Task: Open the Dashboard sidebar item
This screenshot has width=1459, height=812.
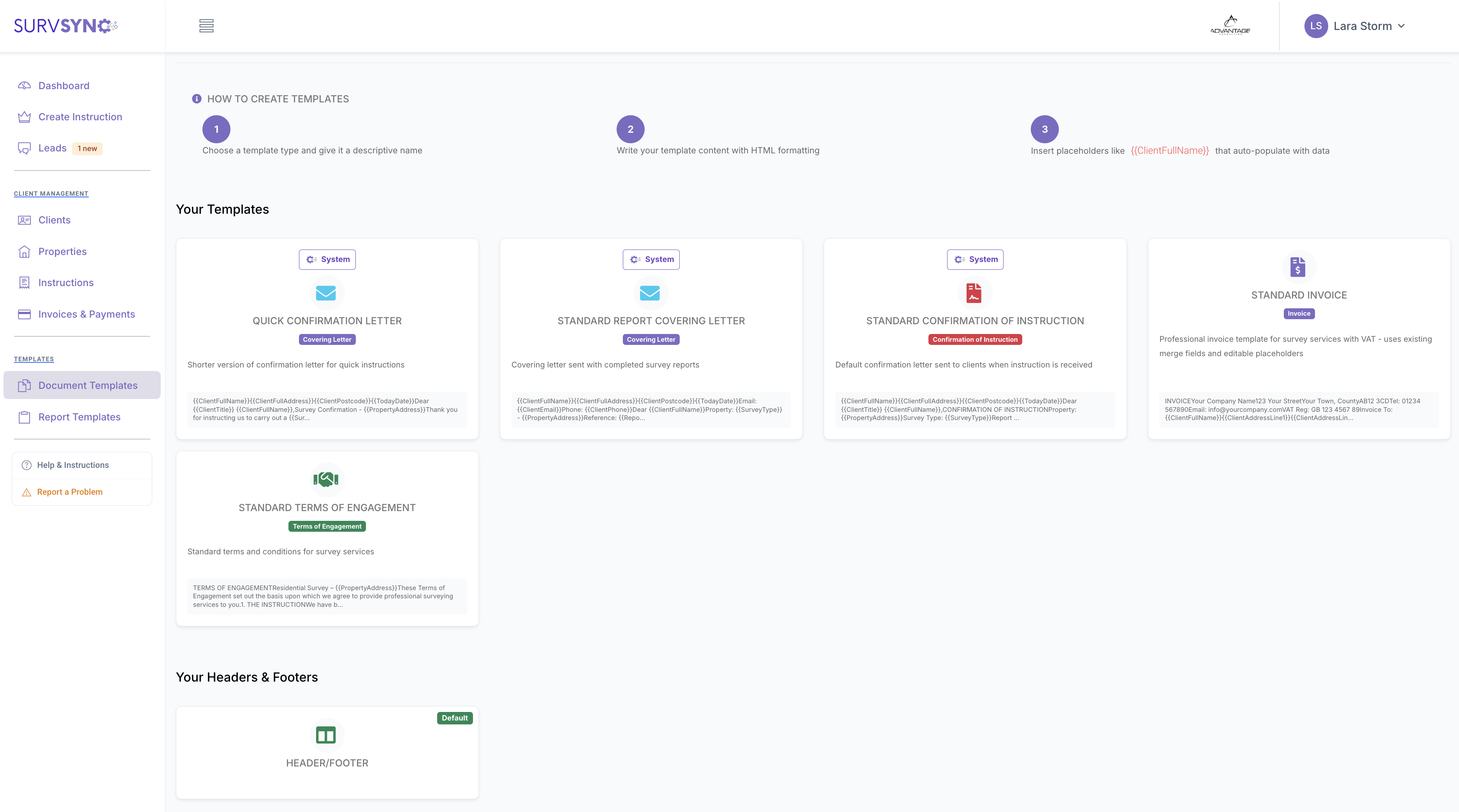Action: click(x=82, y=86)
